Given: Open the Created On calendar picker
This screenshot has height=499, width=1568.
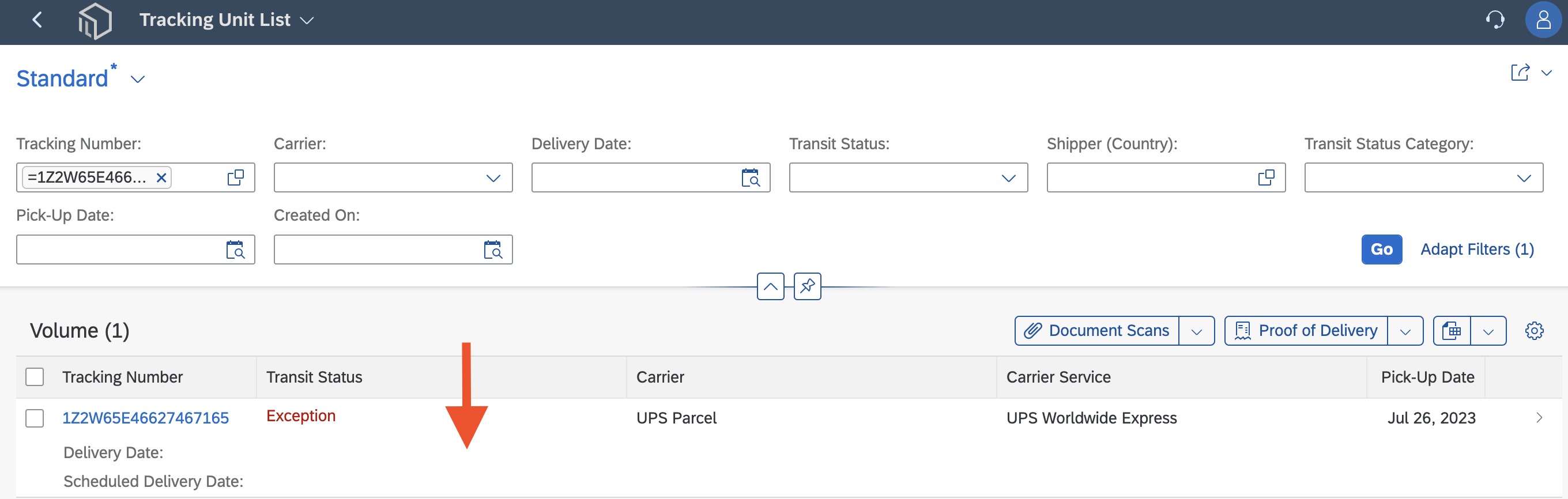Looking at the screenshot, I should coord(493,250).
